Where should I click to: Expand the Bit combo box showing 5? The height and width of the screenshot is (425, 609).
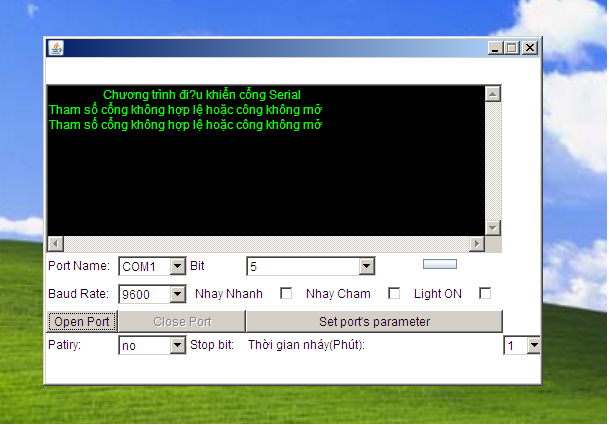(x=366, y=266)
